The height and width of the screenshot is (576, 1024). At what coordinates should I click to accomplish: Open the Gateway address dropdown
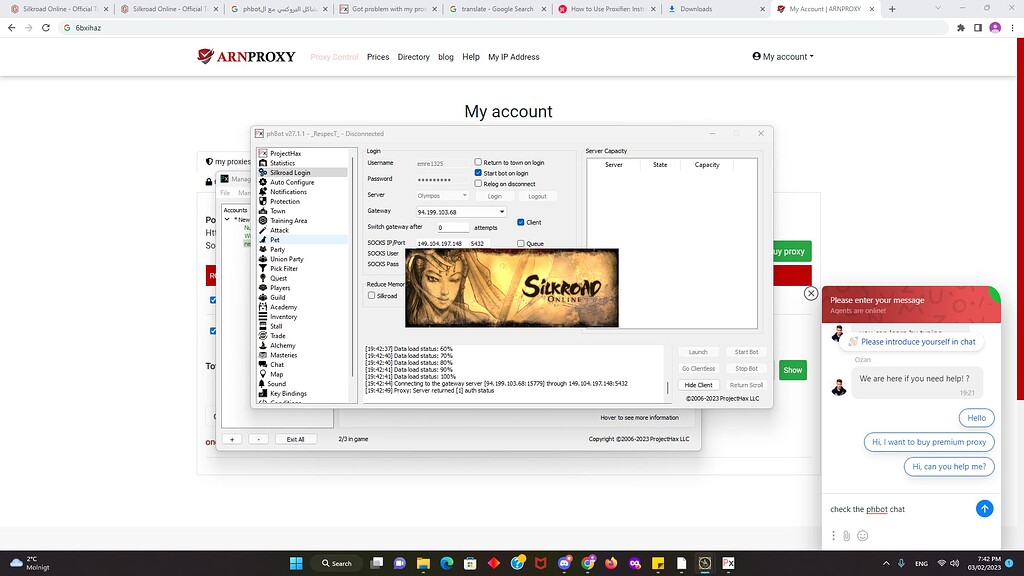pos(500,211)
